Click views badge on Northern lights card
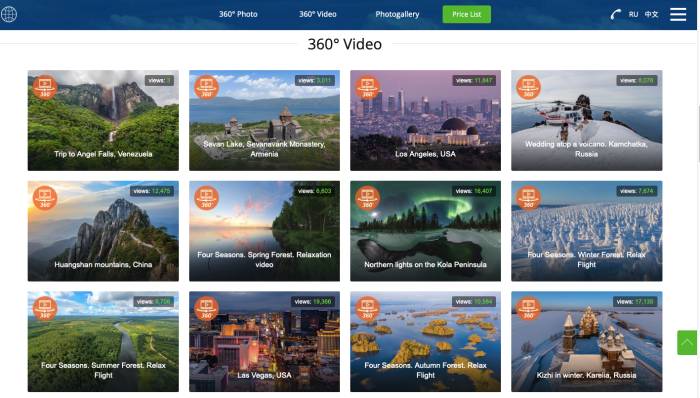The height and width of the screenshot is (398, 700). pos(474,191)
